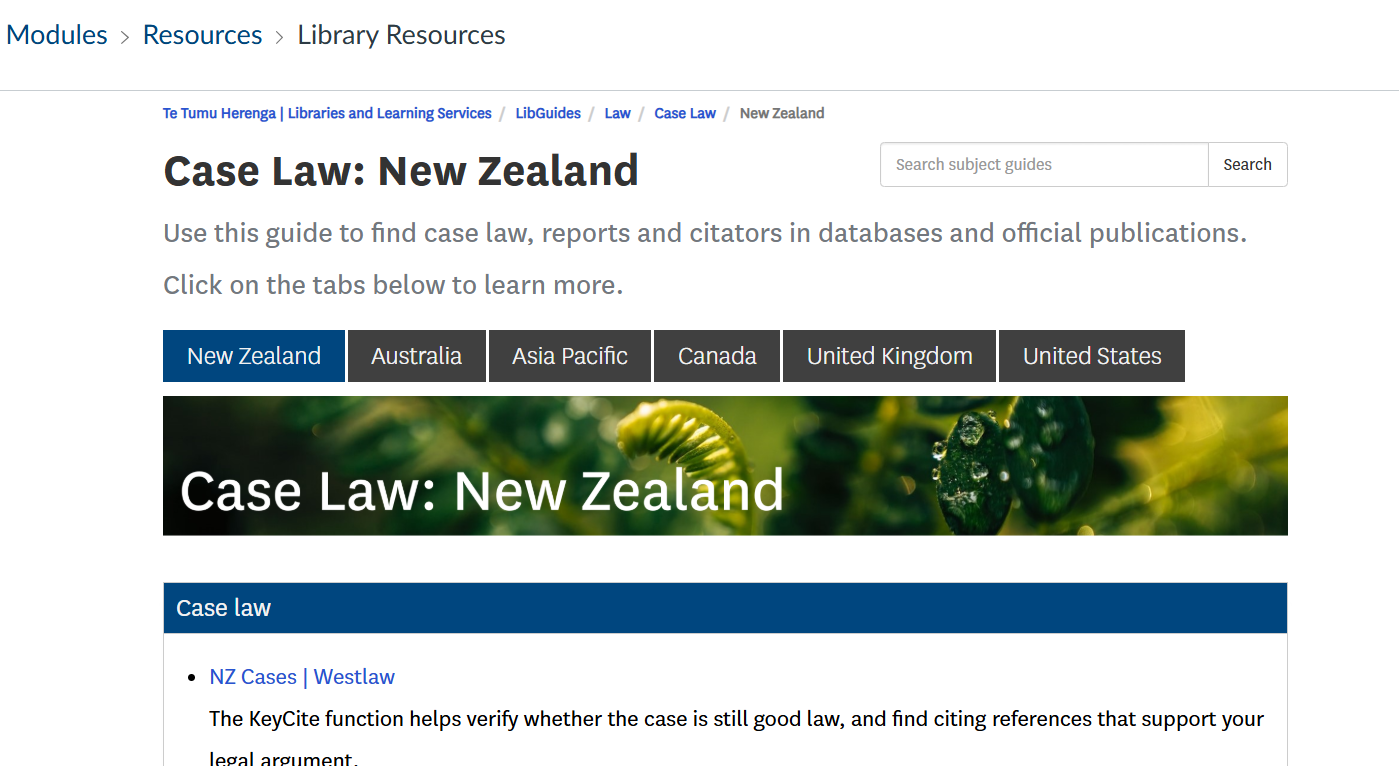Switch to the Australia tab
This screenshot has width=1399, height=768.
pyautogui.click(x=416, y=357)
